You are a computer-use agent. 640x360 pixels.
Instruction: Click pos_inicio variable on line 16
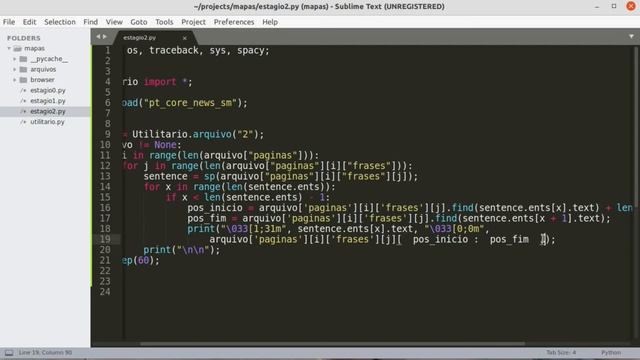215,208
